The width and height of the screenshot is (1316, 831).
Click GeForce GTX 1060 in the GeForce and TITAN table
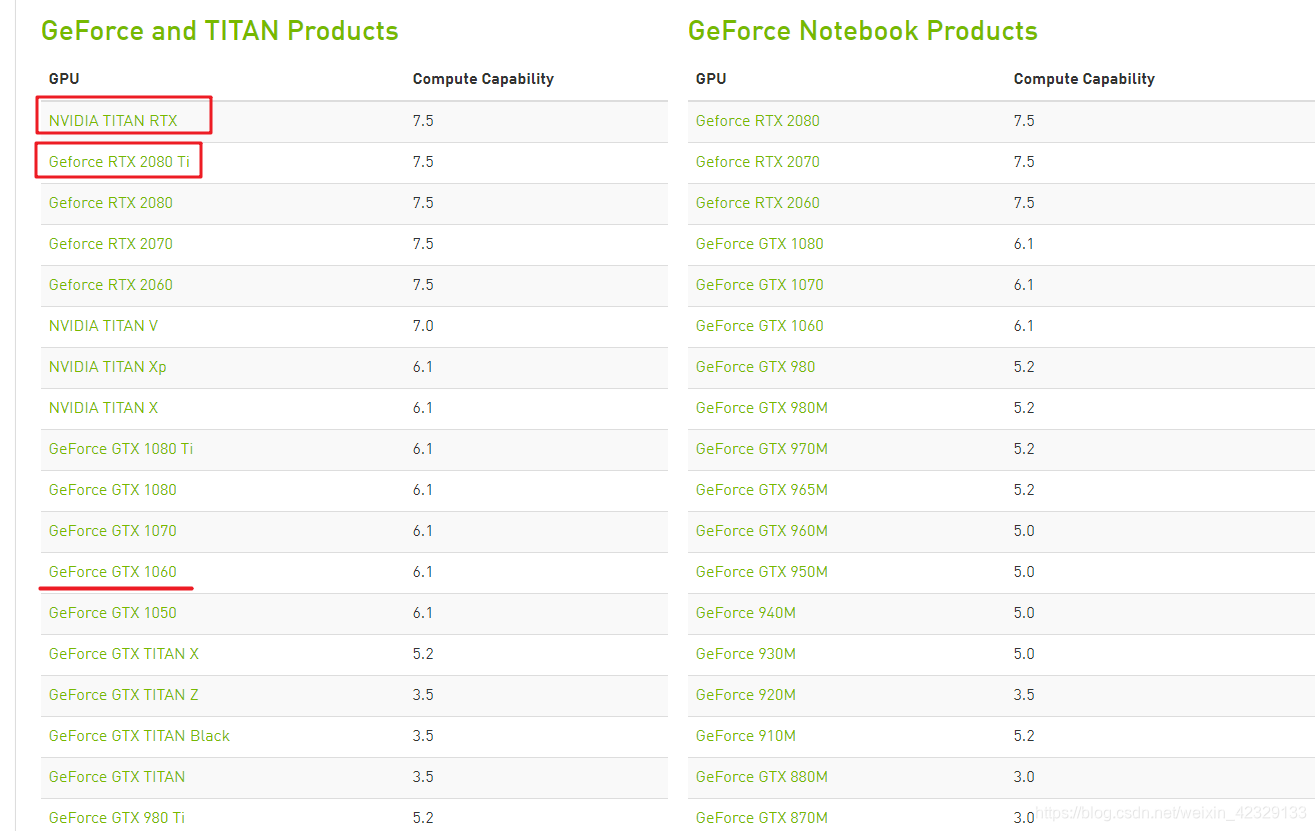tap(113, 572)
